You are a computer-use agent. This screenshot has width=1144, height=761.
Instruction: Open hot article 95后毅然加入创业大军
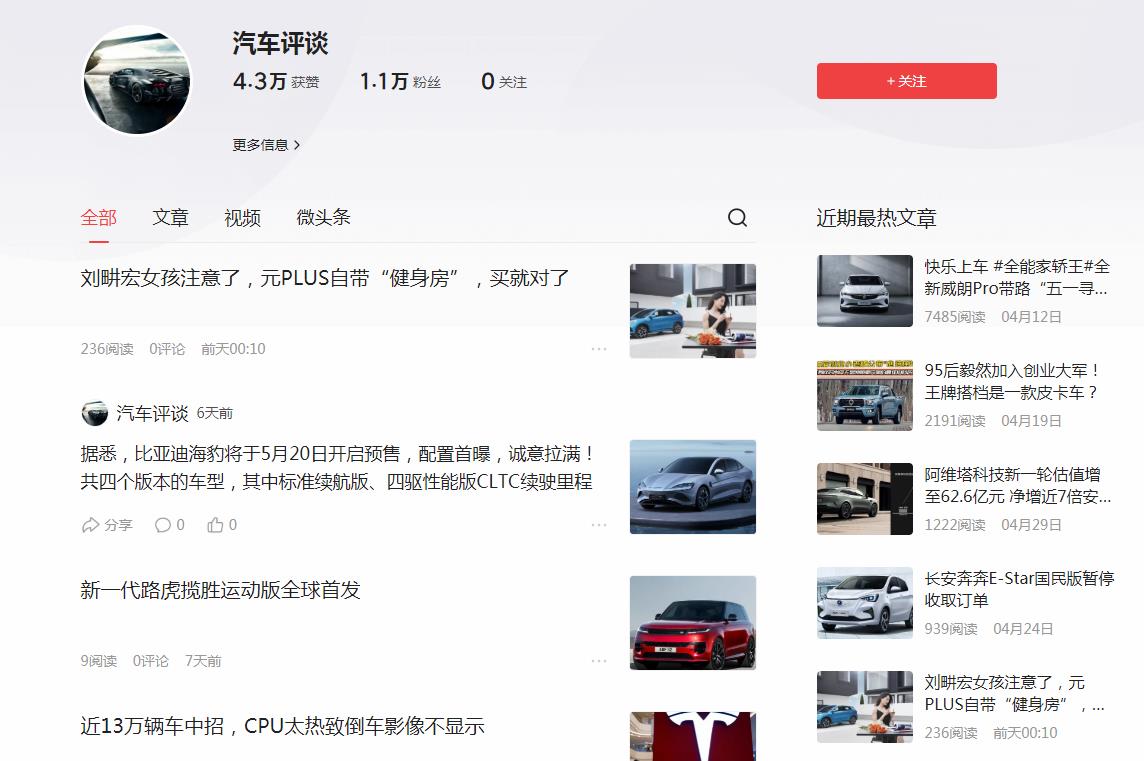pyautogui.click(x=1012, y=382)
